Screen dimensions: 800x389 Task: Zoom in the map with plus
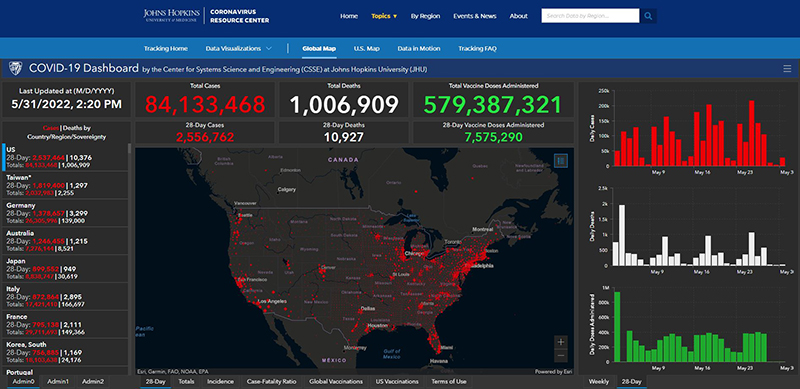point(561,342)
